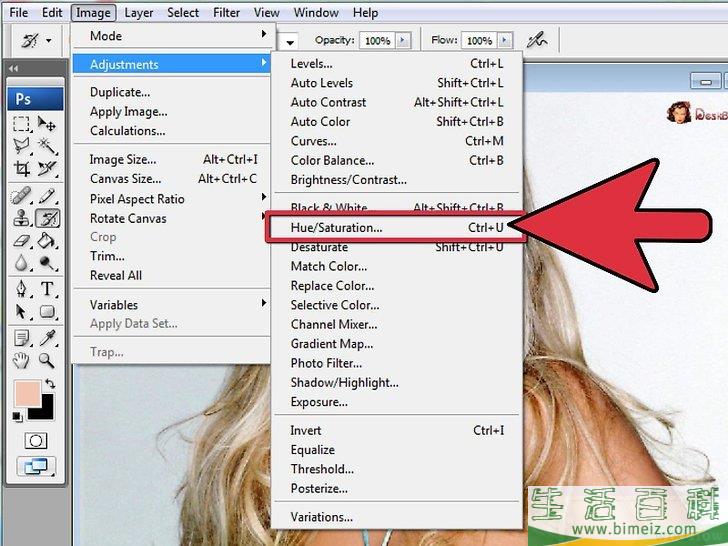This screenshot has width=728, height=546.
Task: Click the Flow percentage field
Action: 479,40
